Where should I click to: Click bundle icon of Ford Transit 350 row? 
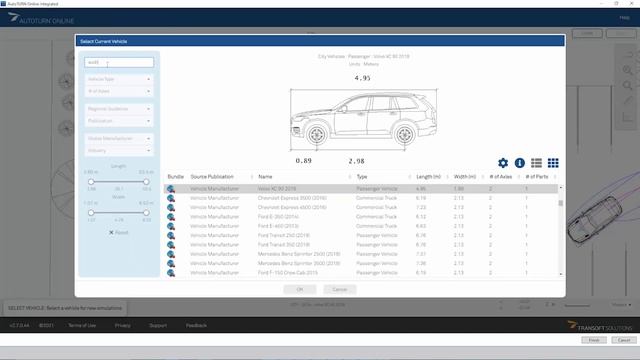pos(171,245)
